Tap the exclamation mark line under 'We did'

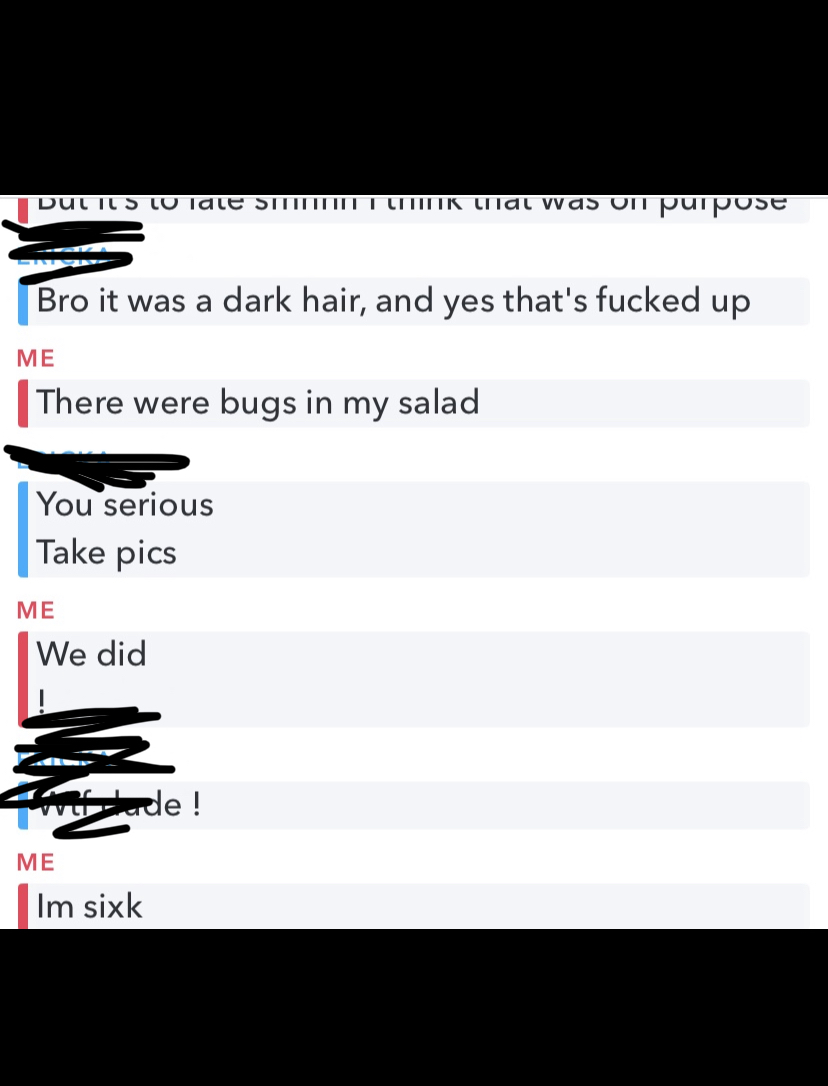[42, 701]
